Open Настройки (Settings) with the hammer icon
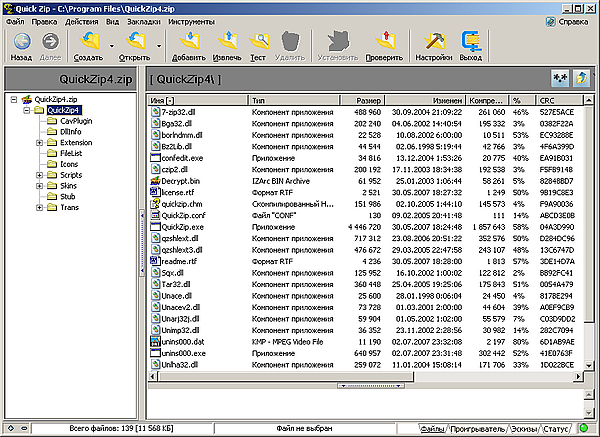This screenshot has height=437, width=600. pos(435,40)
